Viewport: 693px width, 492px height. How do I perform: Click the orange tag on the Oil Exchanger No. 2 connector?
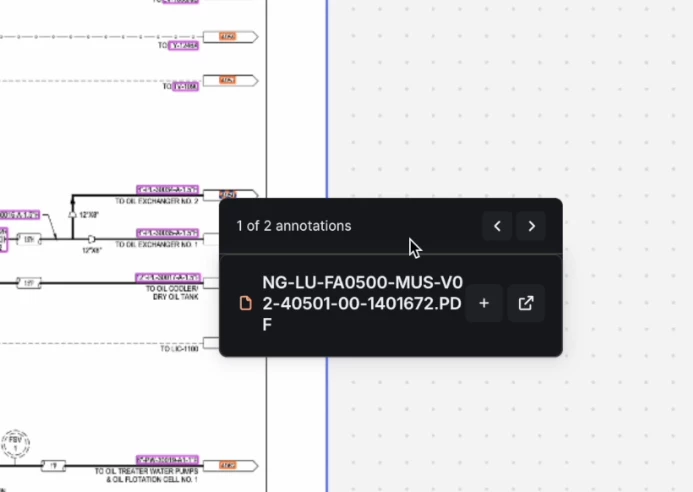pos(228,194)
